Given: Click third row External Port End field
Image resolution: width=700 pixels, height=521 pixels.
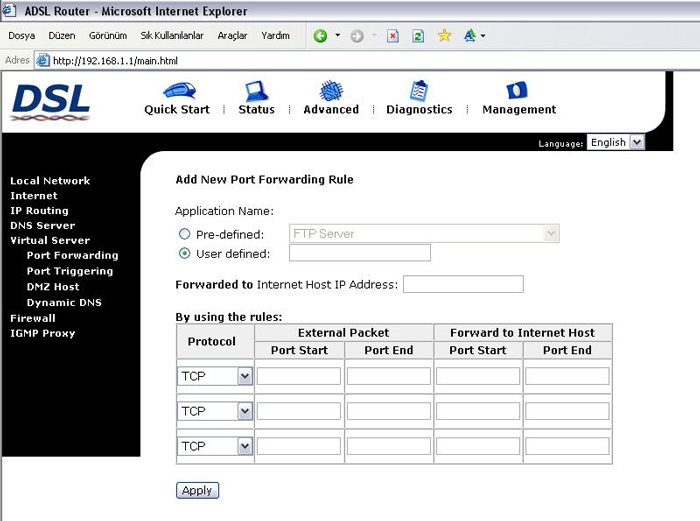Looking at the screenshot, I should pyautogui.click(x=388, y=446).
